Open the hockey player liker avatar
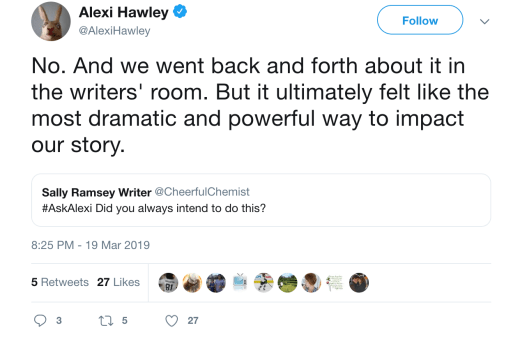 click(x=264, y=283)
